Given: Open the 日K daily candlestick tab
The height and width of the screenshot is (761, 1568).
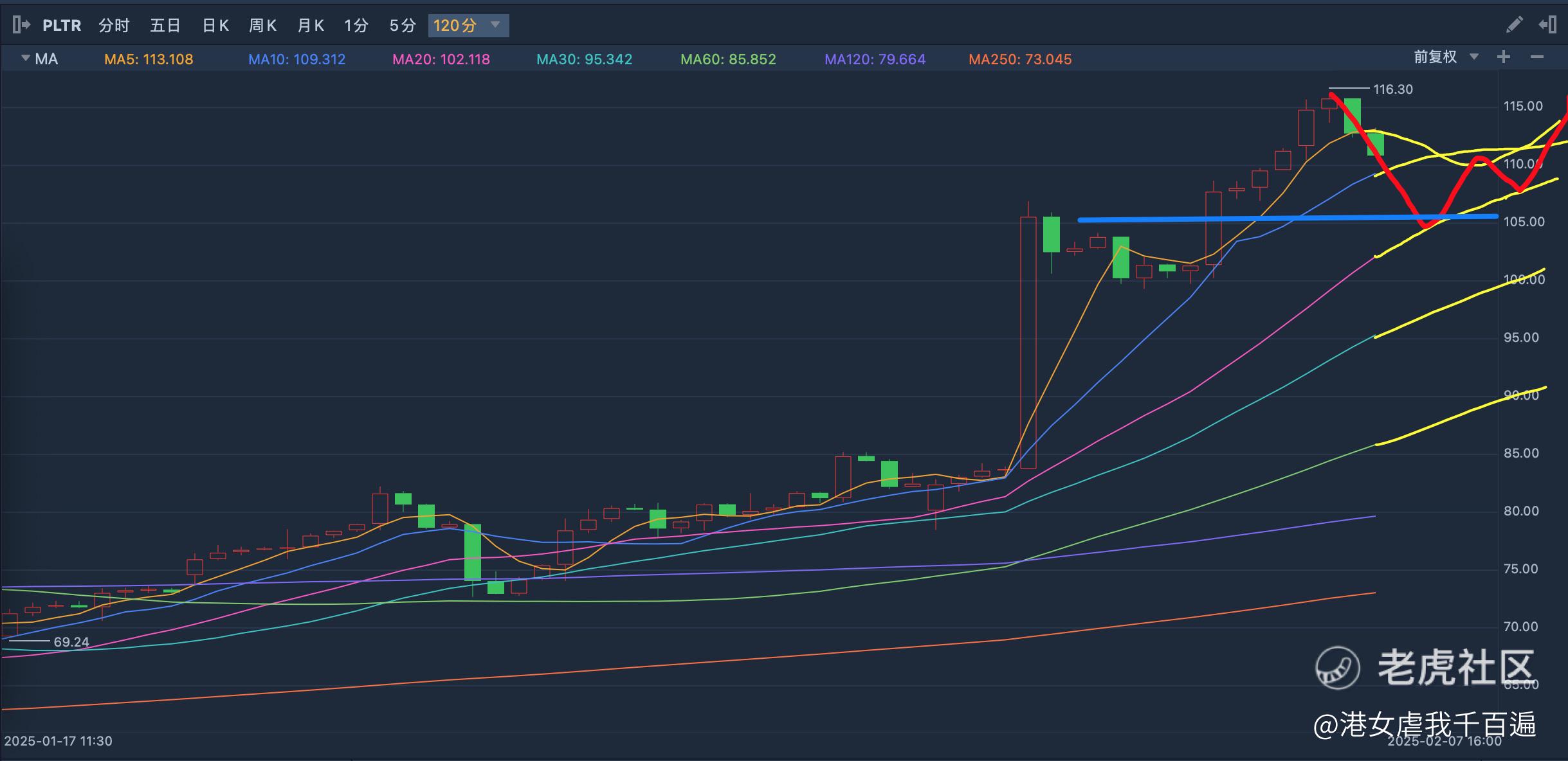Looking at the screenshot, I should pyautogui.click(x=215, y=26).
